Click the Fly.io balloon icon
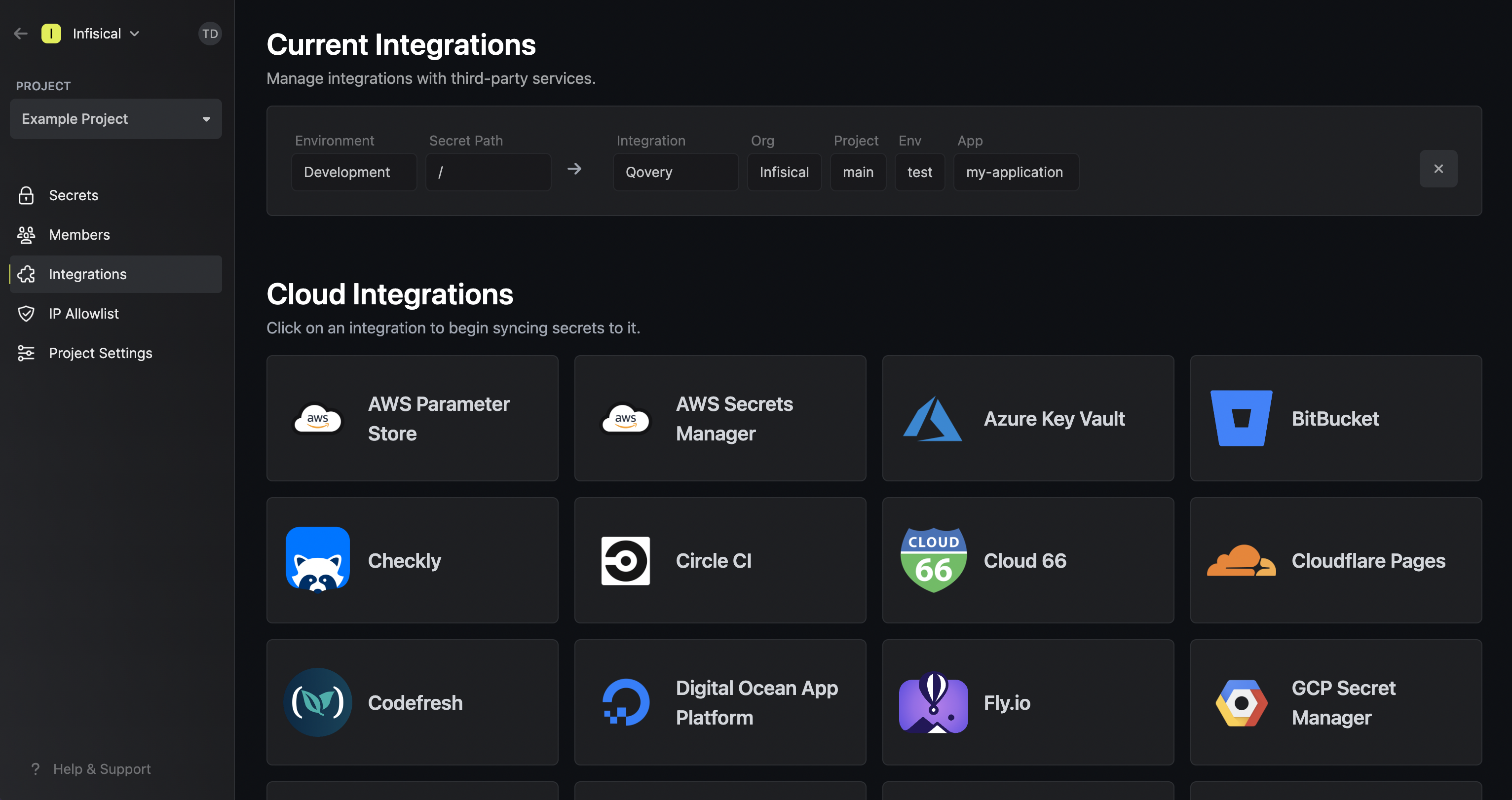 pos(933,702)
